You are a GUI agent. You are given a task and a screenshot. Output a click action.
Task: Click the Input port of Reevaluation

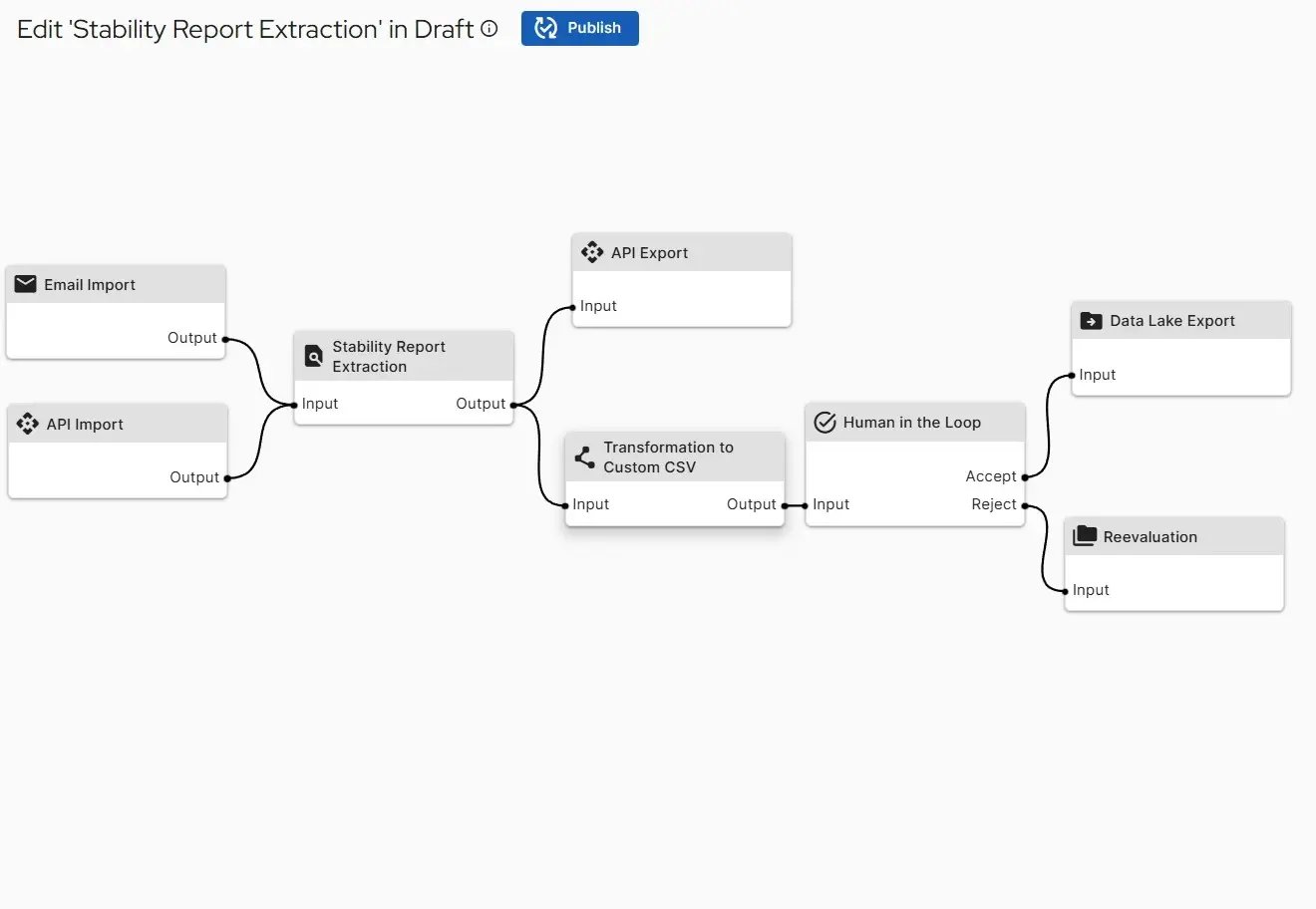pyautogui.click(x=1067, y=590)
